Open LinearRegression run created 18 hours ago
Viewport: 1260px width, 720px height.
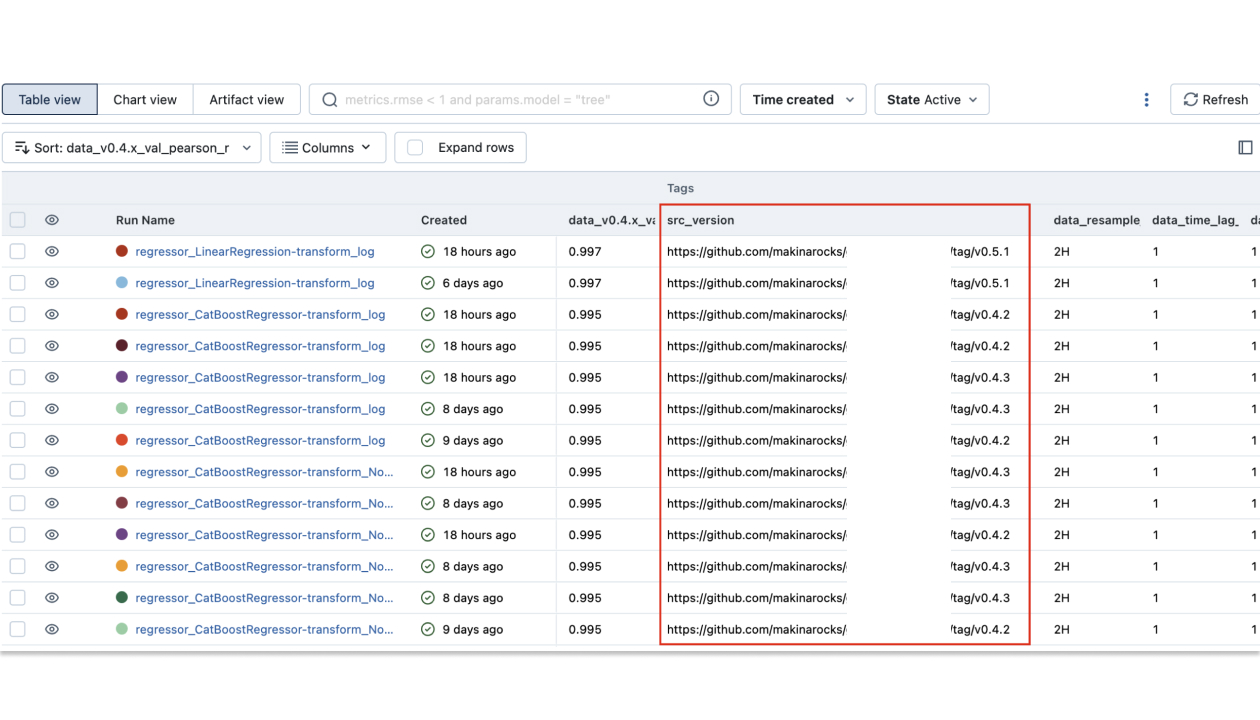(255, 252)
